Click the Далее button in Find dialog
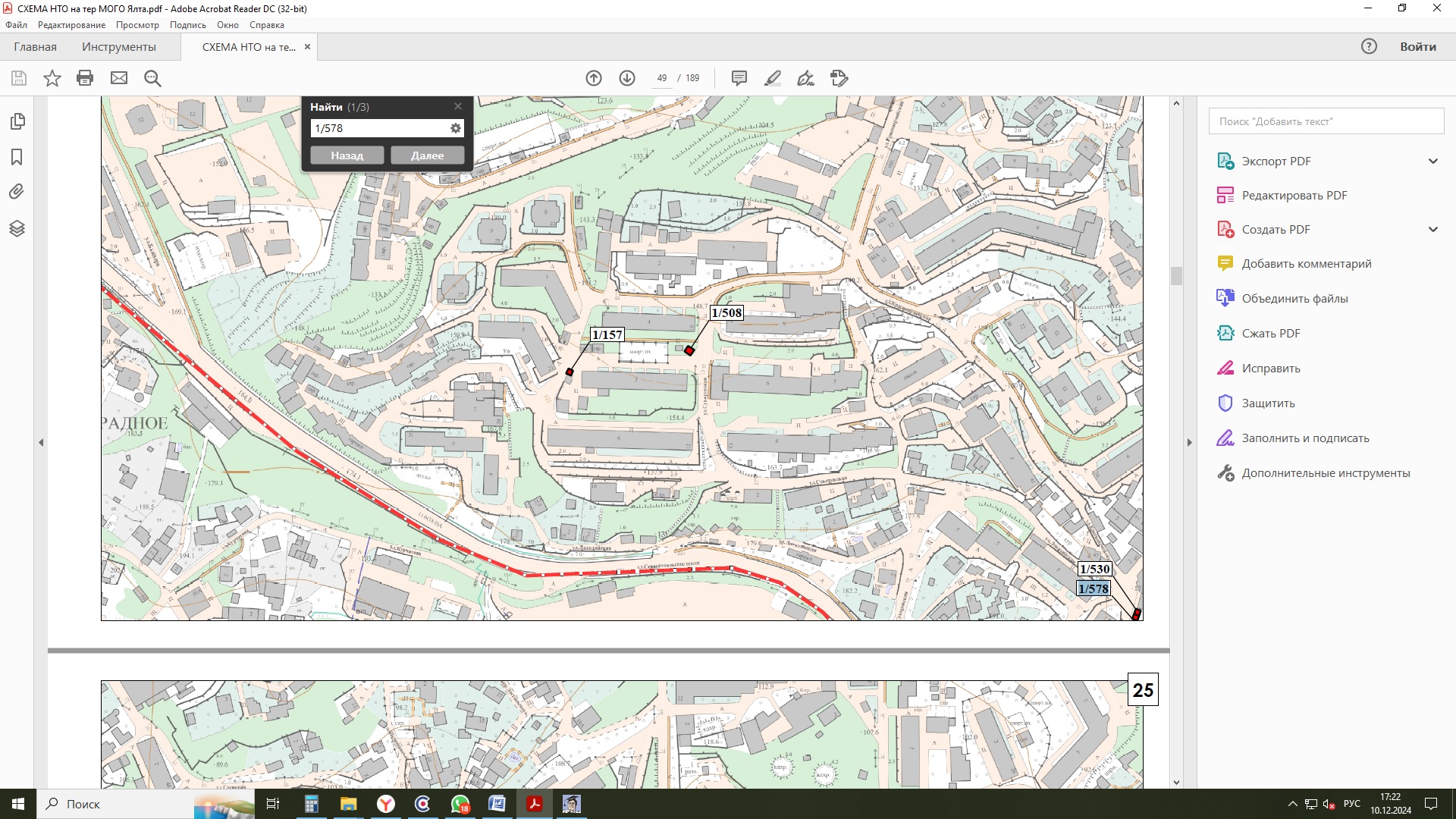This screenshot has width=1456, height=819. click(x=427, y=155)
